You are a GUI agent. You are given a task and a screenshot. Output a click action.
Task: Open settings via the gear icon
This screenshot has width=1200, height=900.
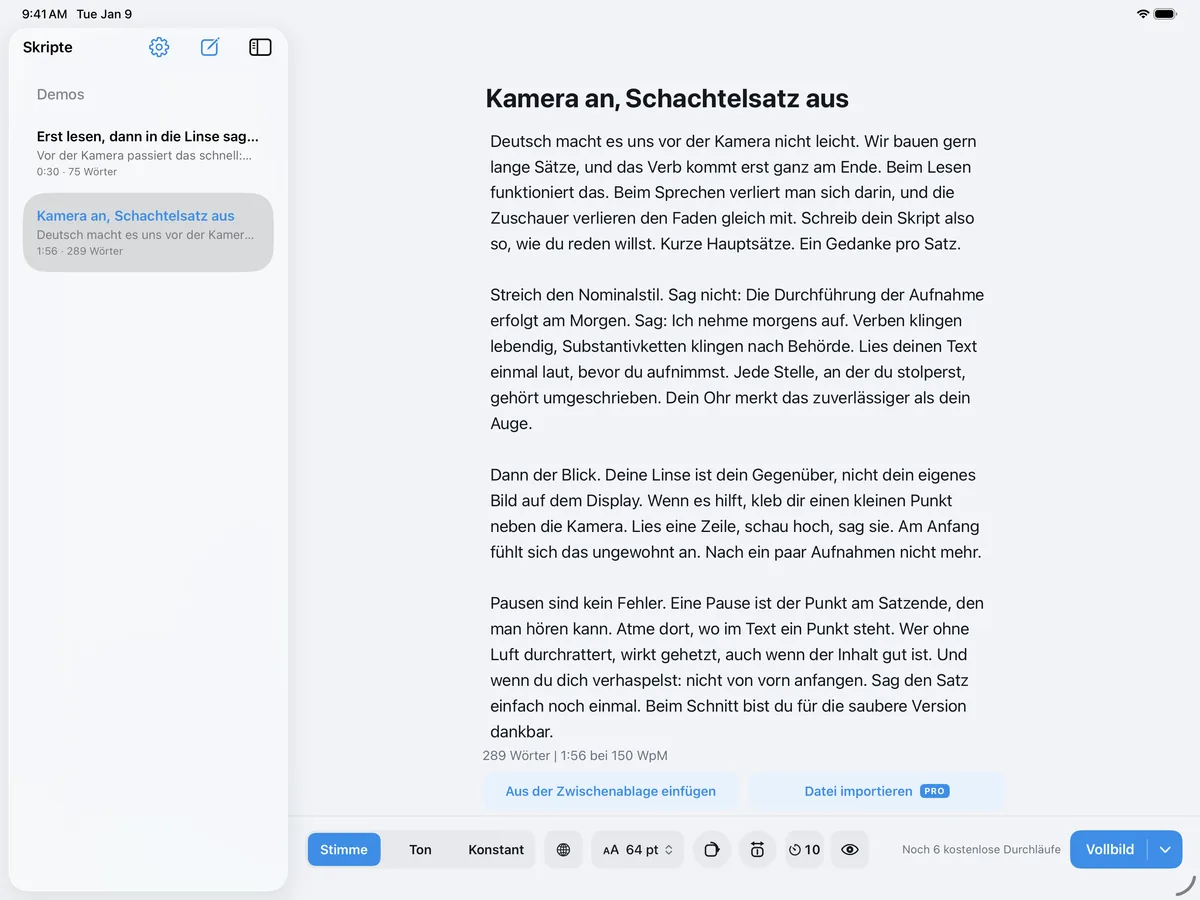click(x=159, y=47)
